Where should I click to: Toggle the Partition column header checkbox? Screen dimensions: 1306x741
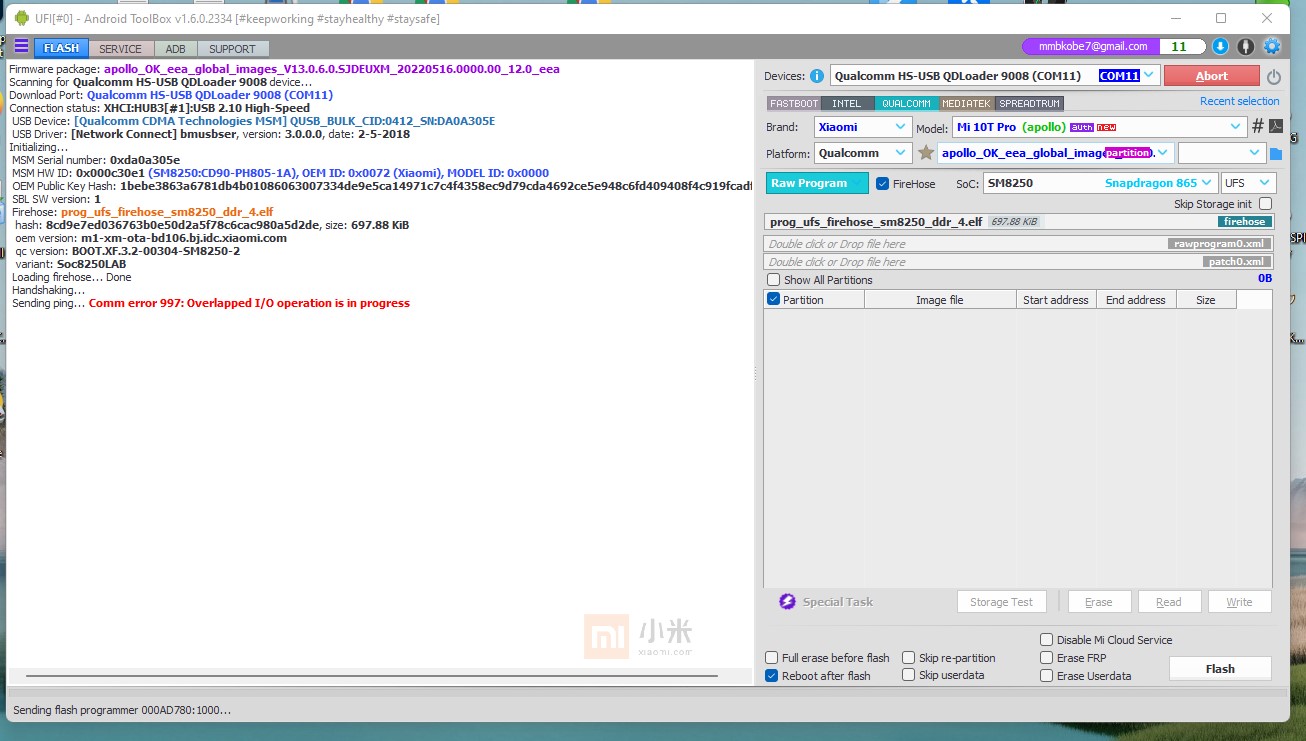[773, 299]
